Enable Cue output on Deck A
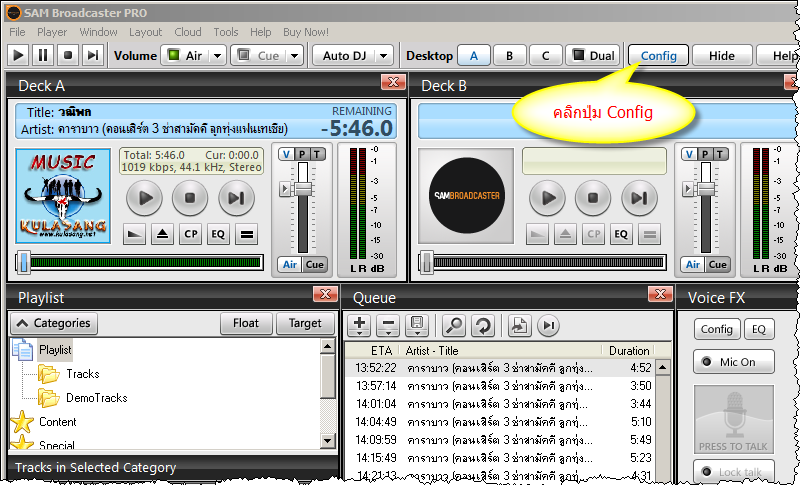 314,264
